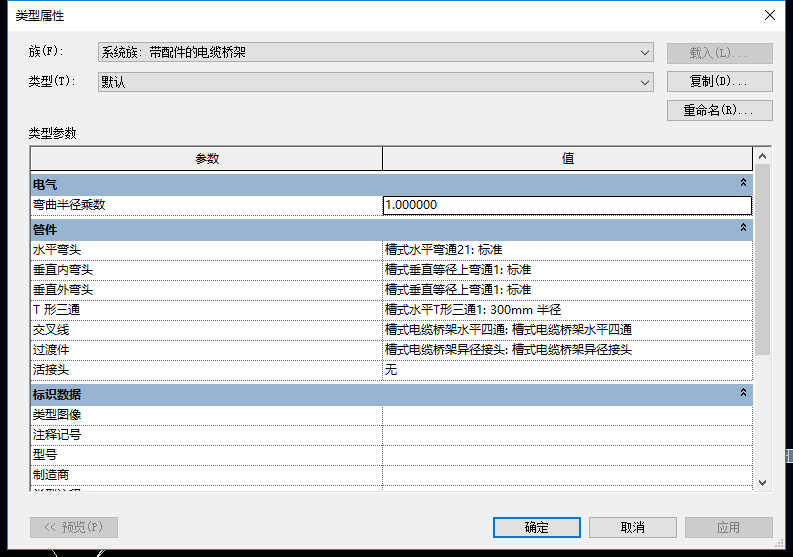Close the 类型属性 dialog
The image size is (793, 557).
click(x=770, y=15)
